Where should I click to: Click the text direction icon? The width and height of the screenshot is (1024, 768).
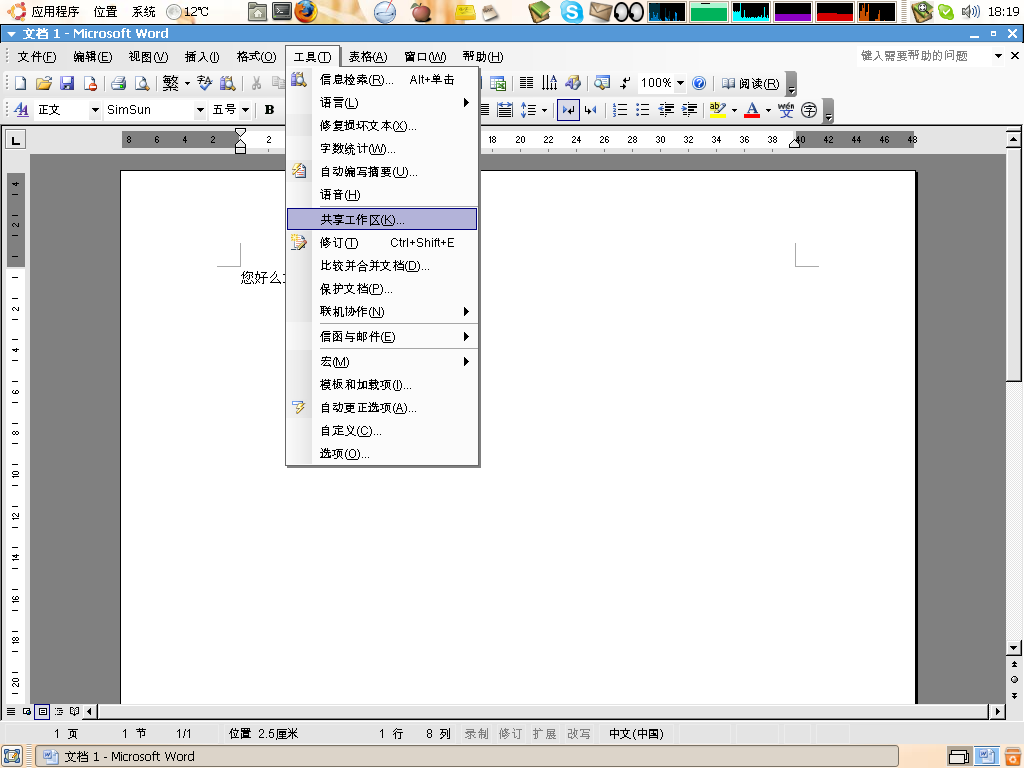[549, 83]
